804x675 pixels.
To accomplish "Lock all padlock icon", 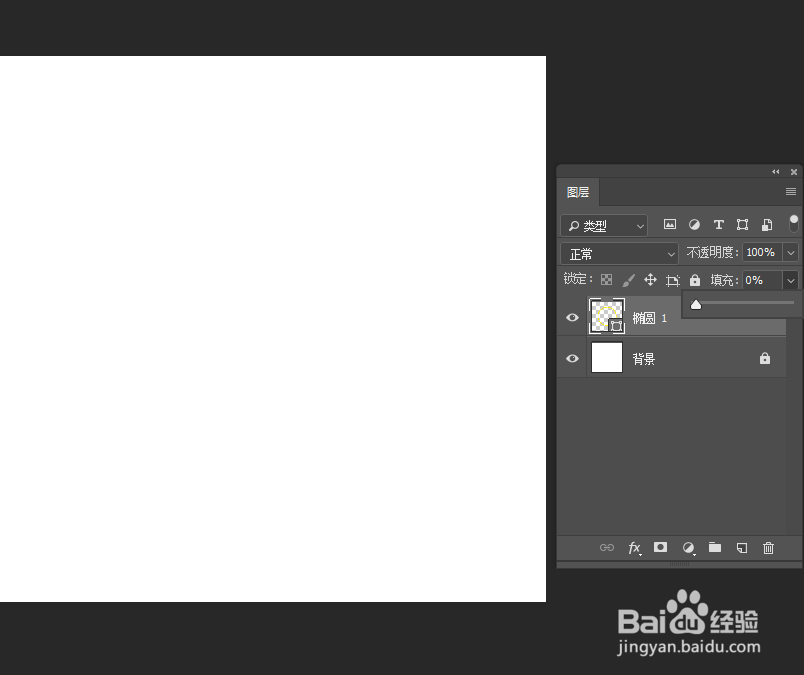I will pyautogui.click(x=695, y=280).
